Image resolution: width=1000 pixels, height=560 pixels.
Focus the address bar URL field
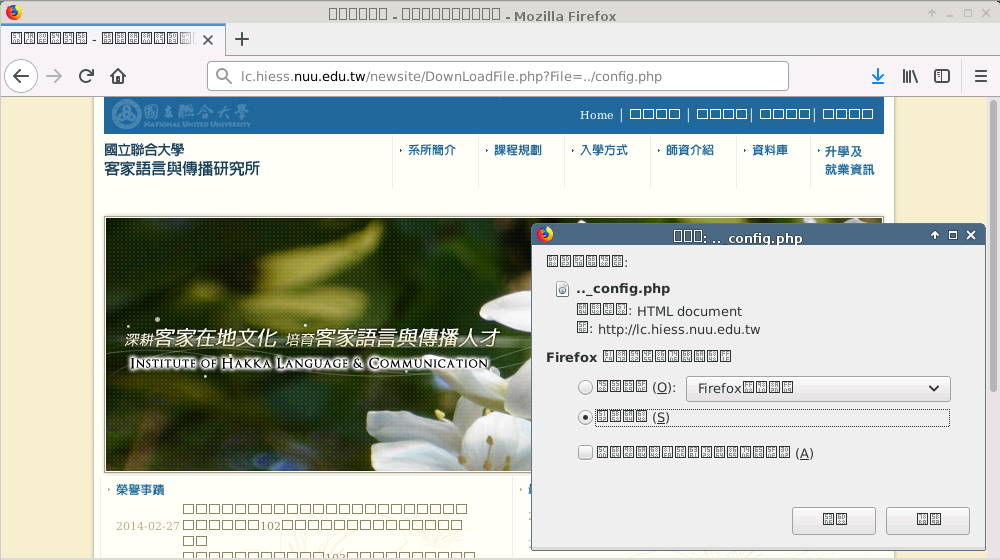pos(497,77)
